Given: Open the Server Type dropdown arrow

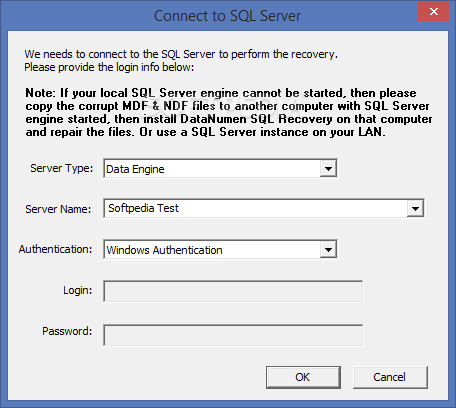Looking at the screenshot, I should coord(328,169).
